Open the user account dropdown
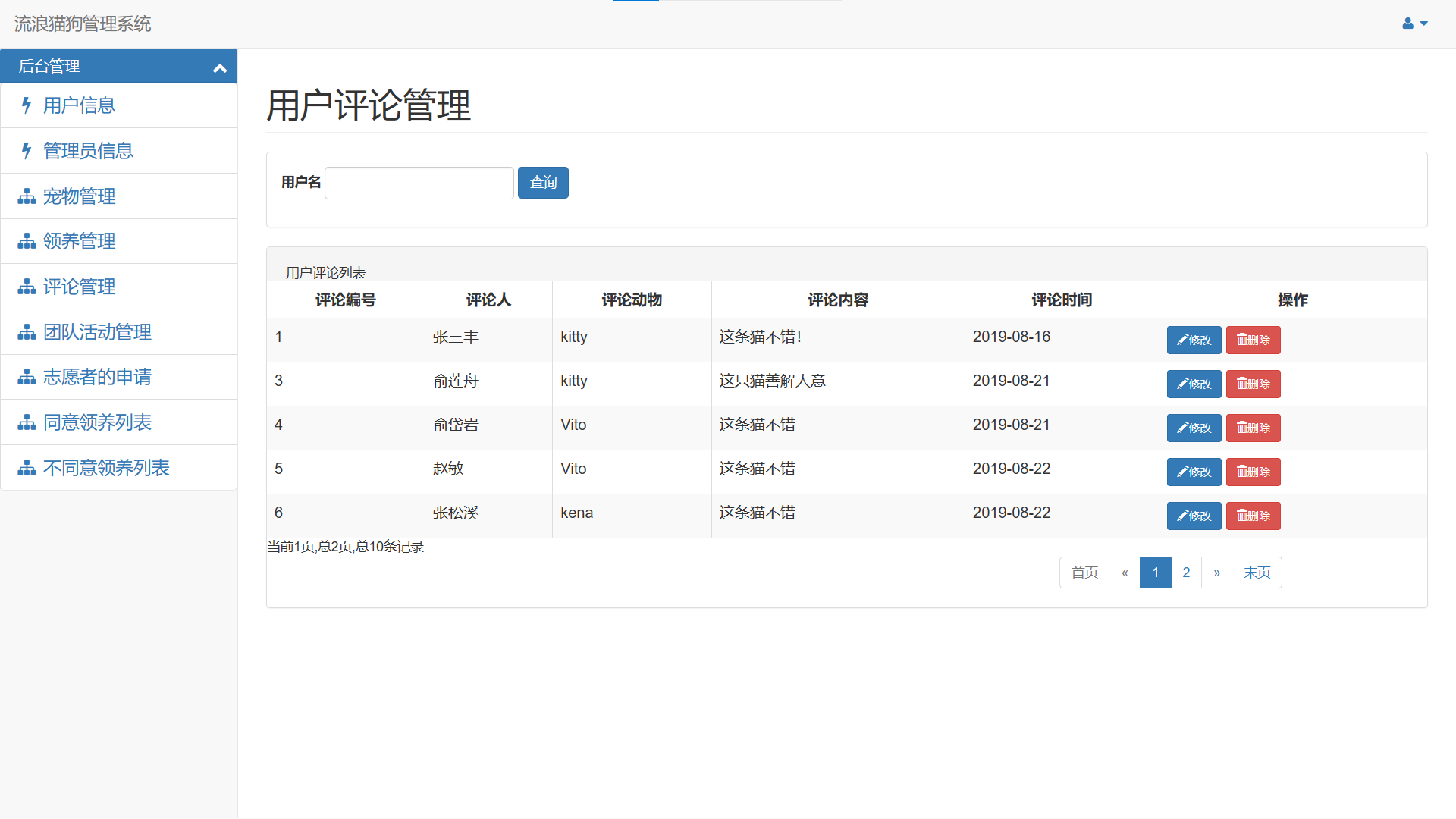The height and width of the screenshot is (819, 1456). point(1414,24)
